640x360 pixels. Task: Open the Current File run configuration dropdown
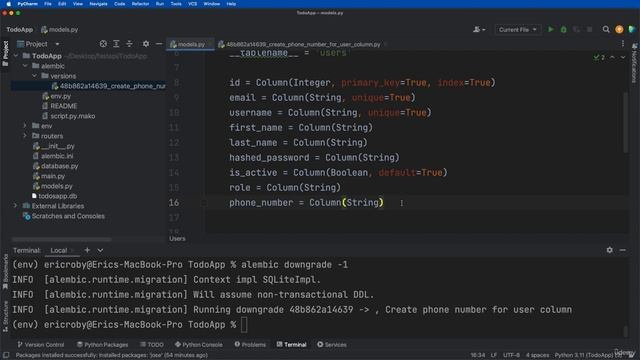[x=518, y=29]
